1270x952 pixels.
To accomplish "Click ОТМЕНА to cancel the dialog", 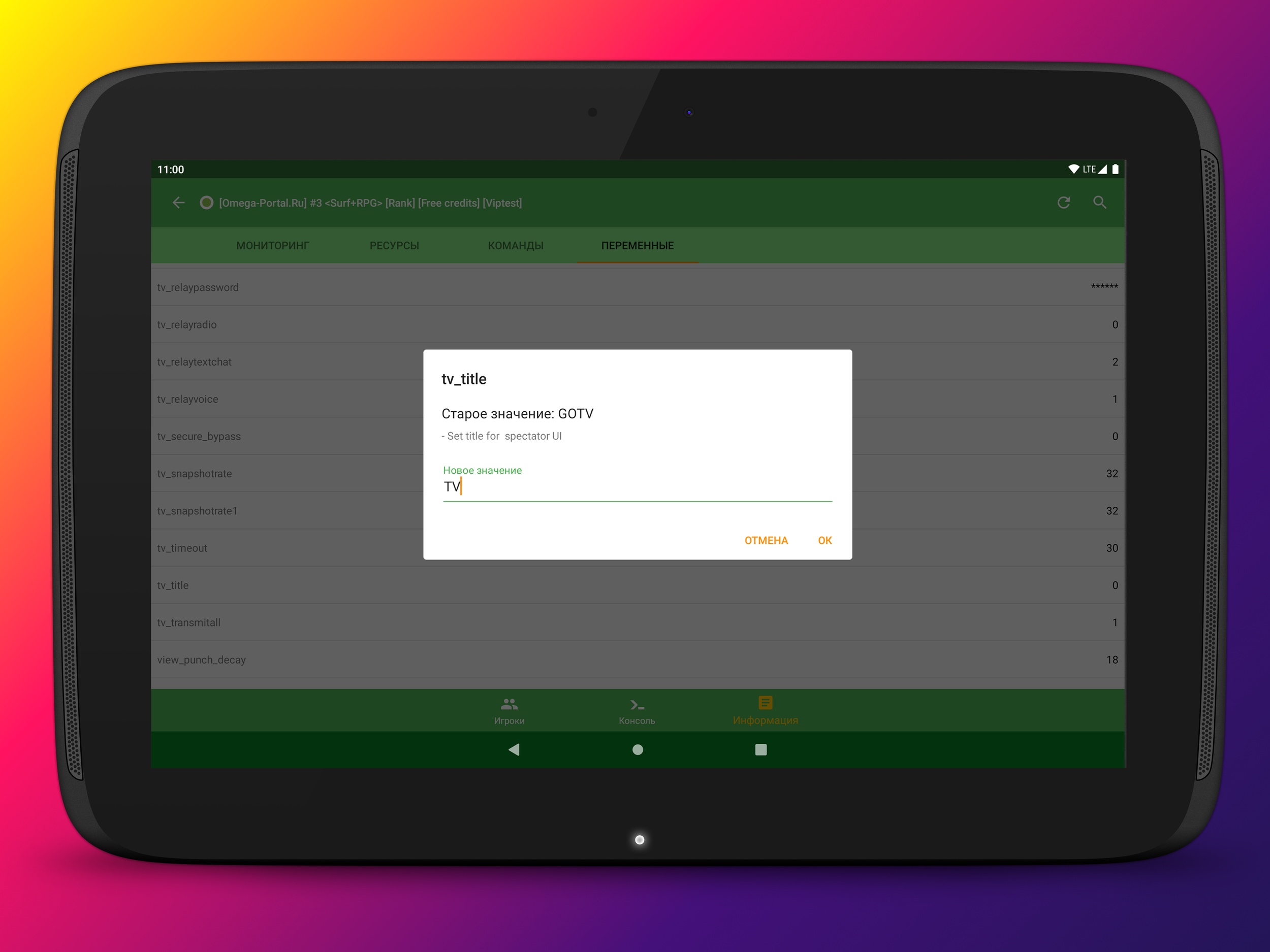I will 766,541.
